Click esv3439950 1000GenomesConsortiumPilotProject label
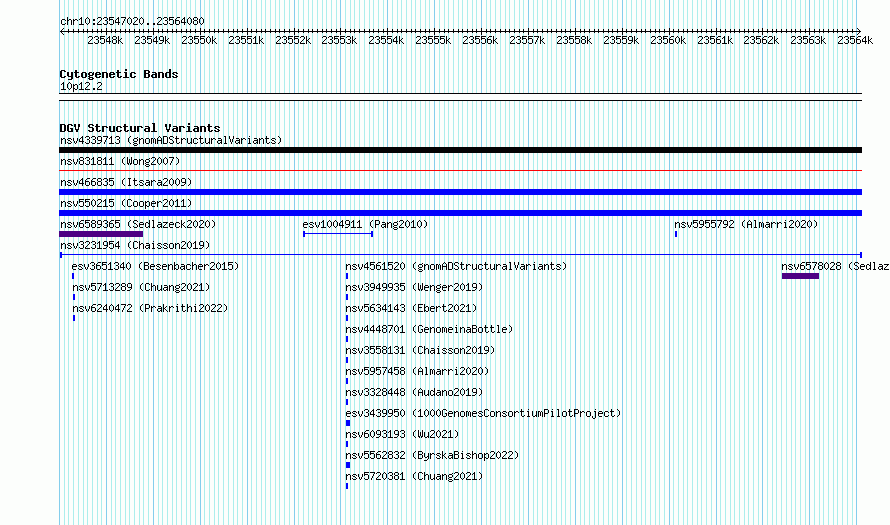This screenshot has height=525, width=890. point(483,413)
